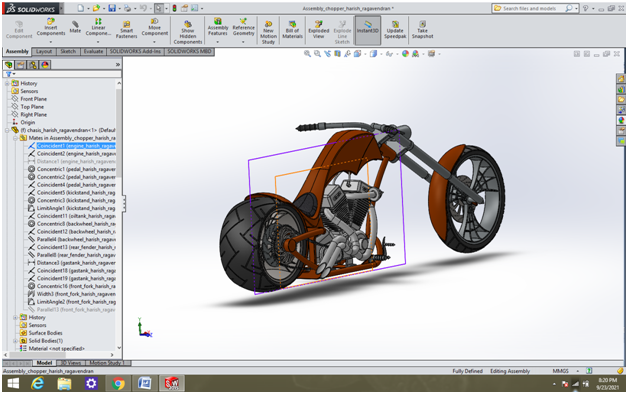Select LimitAngle1 kickstand mate
The width and height of the screenshot is (628, 394).
(76, 208)
